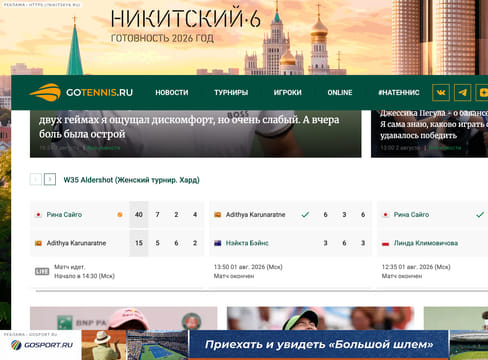Click the LIVE badge of the ongoing match

(42, 272)
